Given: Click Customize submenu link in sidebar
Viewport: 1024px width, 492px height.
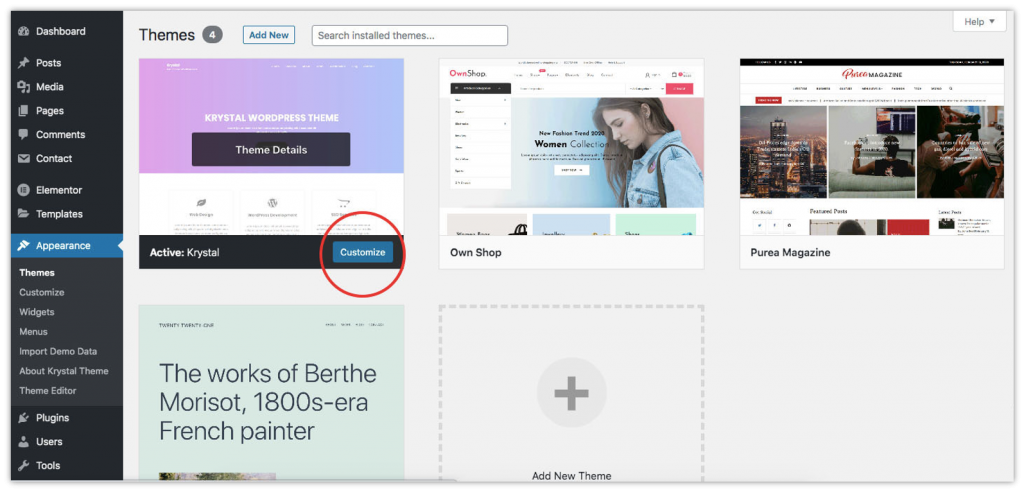Looking at the screenshot, I should coord(42,292).
